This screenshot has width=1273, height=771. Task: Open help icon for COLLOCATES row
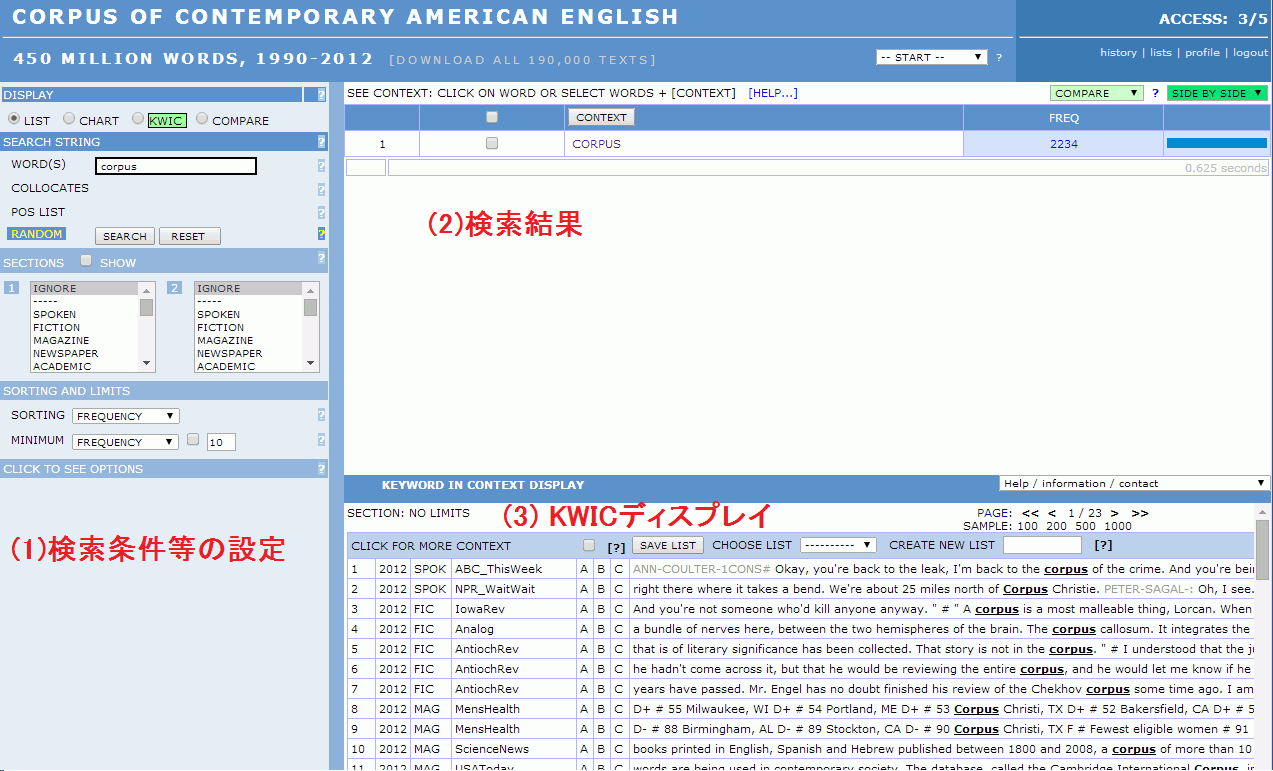321,189
